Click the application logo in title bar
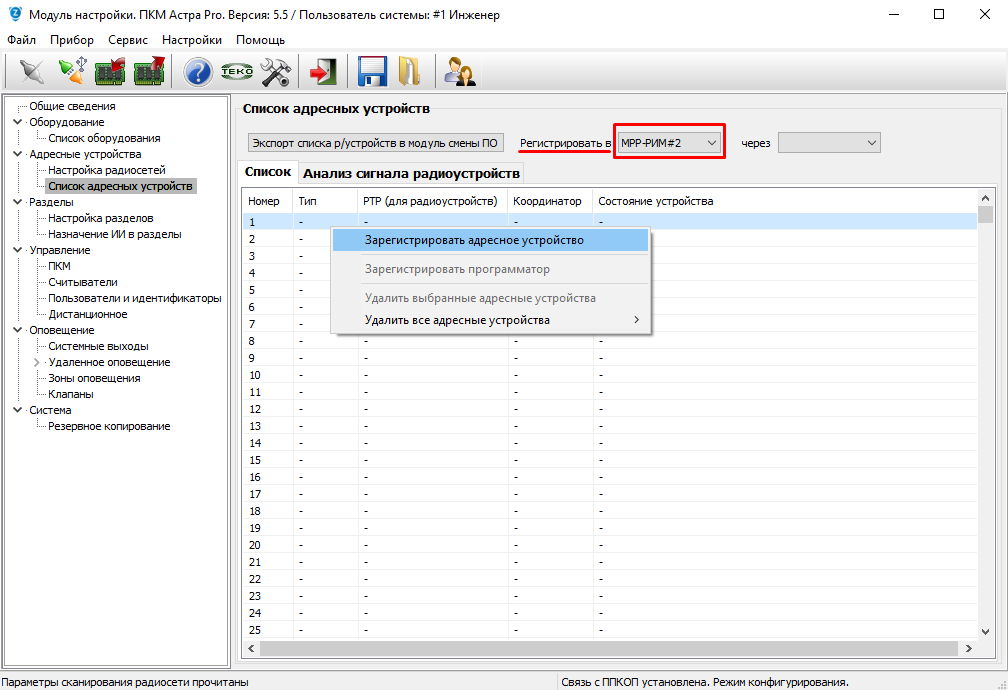This screenshot has height=690, width=1008. coord(15,14)
